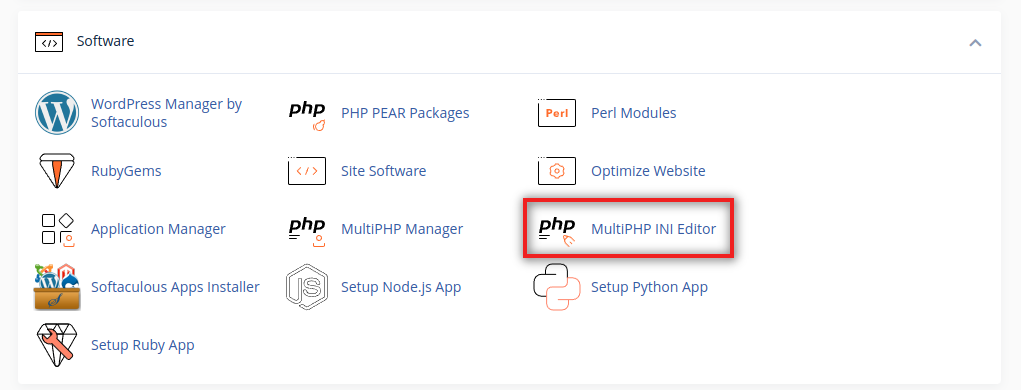Open the Site Software code icon

tap(307, 171)
